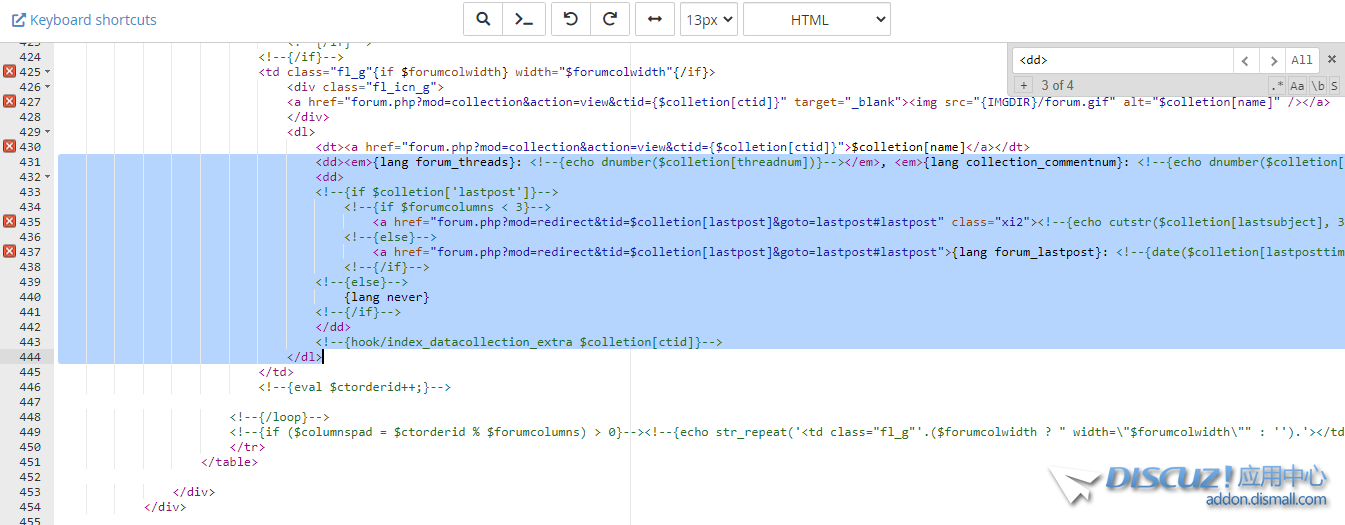
Task: Collapse the code fold at line 429
Action: [x=47, y=132]
